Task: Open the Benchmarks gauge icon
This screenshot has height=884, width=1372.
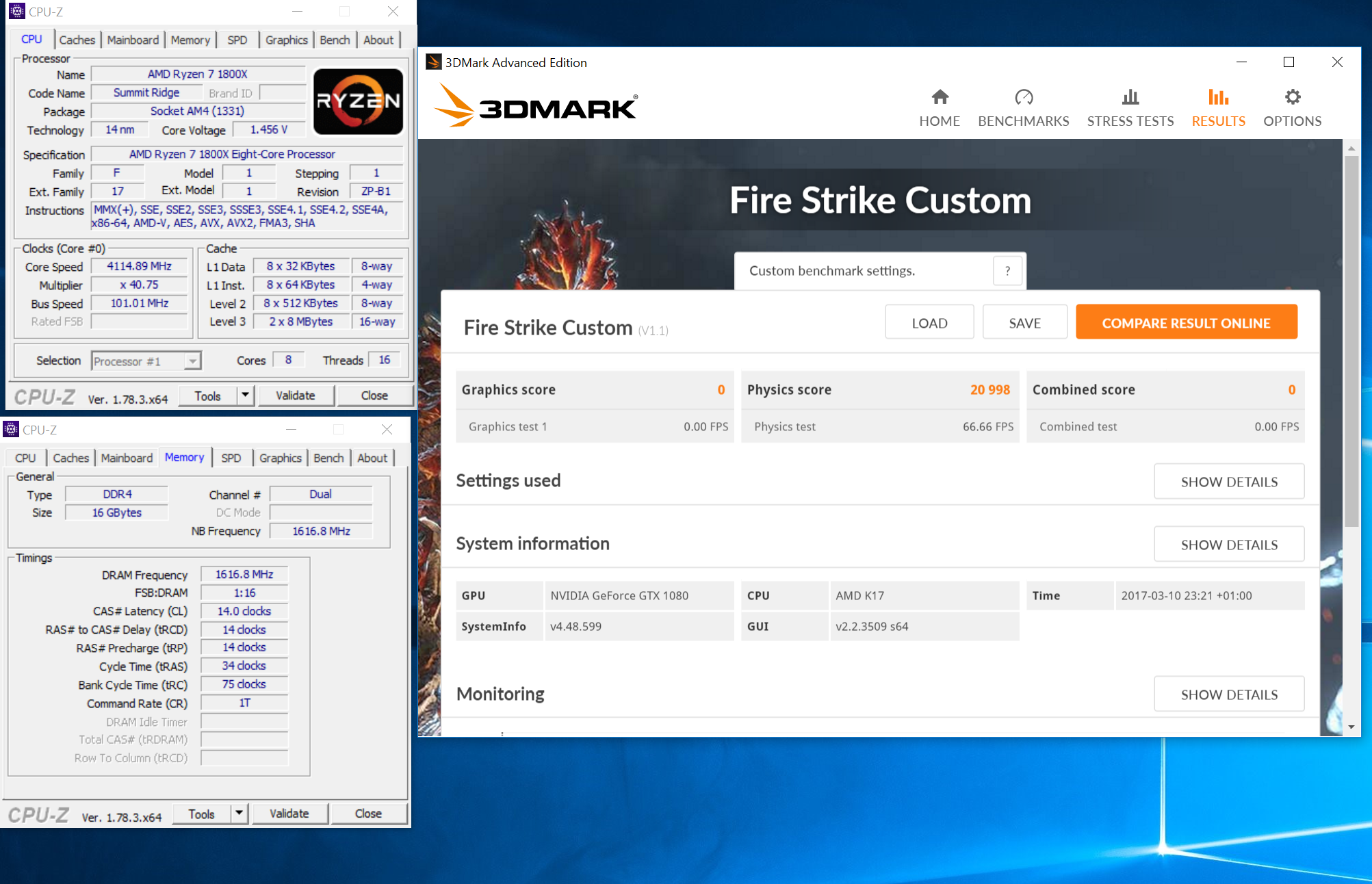Action: tap(1023, 96)
